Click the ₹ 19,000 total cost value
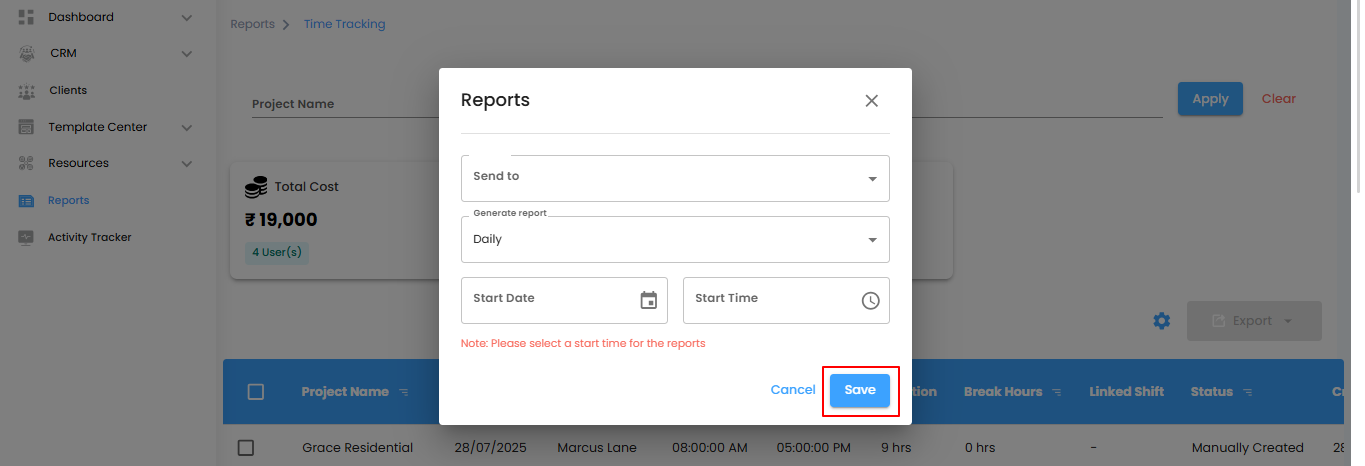This screenshot has width=1365, height=466. click(281, 220)
